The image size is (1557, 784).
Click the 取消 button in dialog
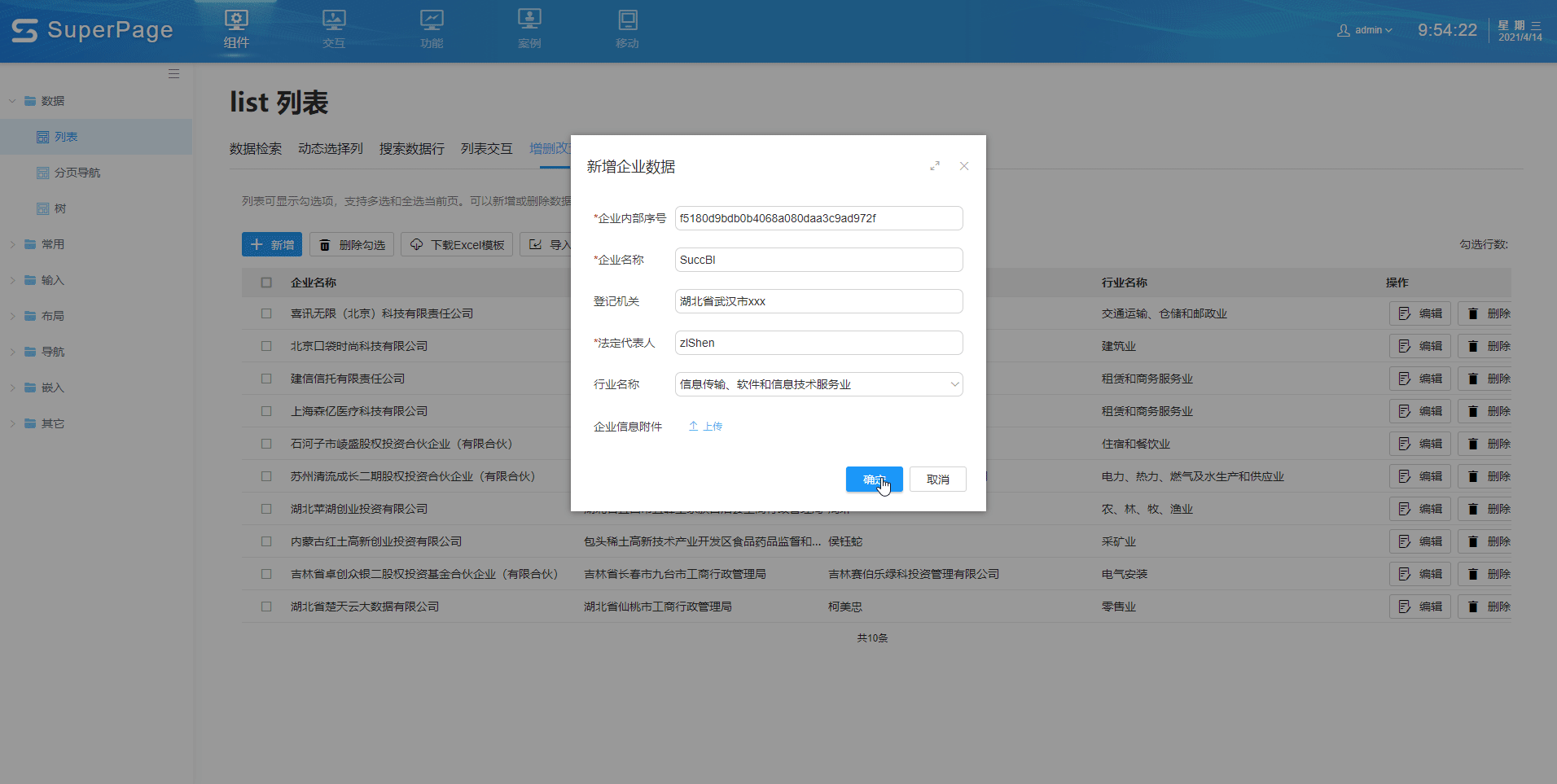pos(937,480)
